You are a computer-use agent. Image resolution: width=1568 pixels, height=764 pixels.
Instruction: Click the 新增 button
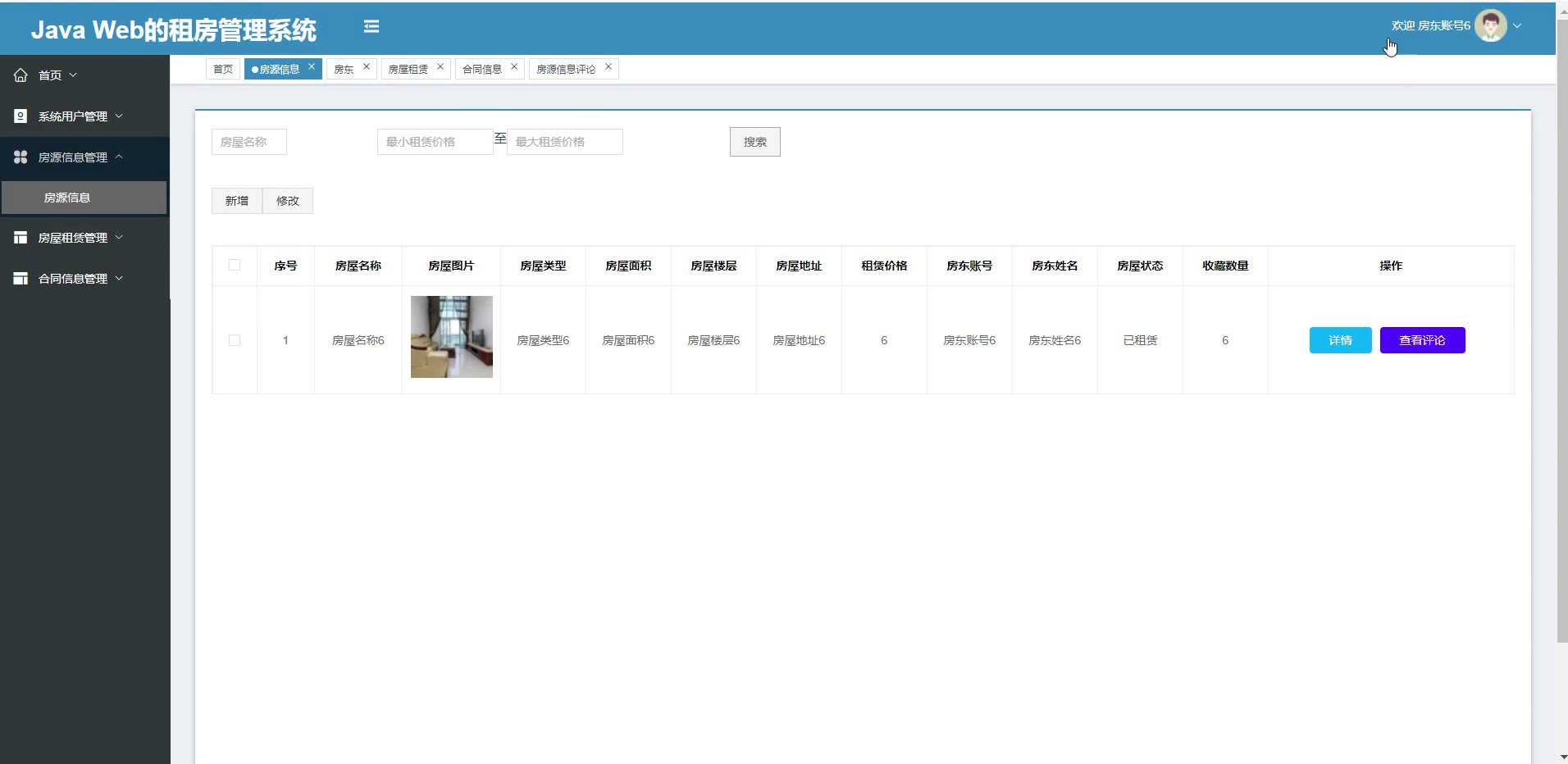coord(237,201)
